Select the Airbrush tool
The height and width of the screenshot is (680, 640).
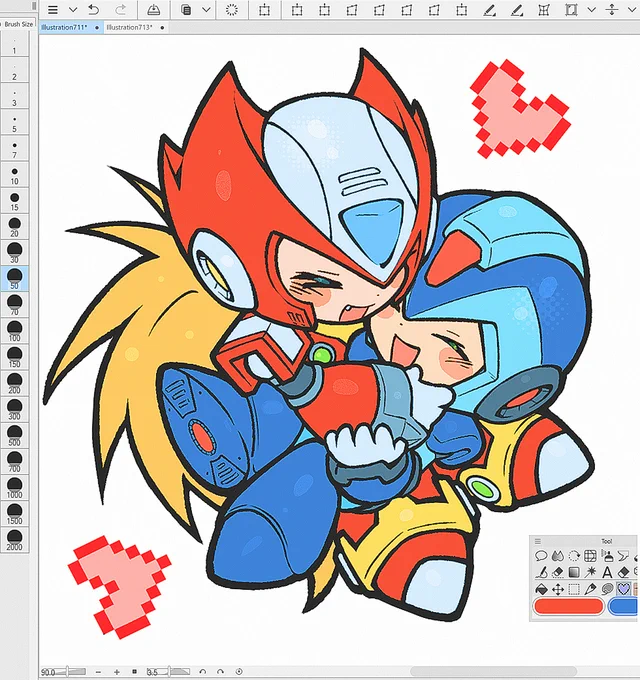pos(607,556)
